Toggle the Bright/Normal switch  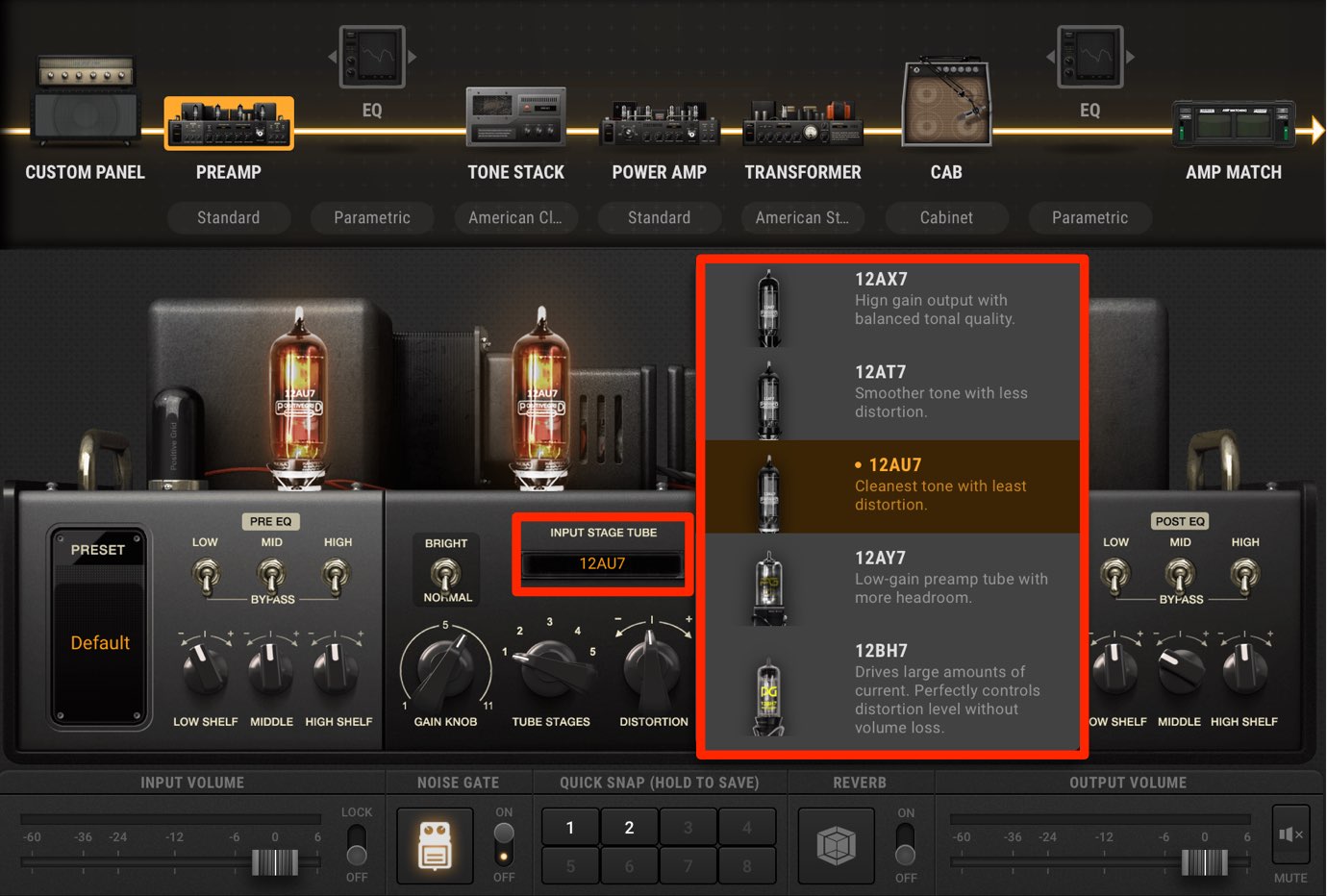click(x=445, y=575)
